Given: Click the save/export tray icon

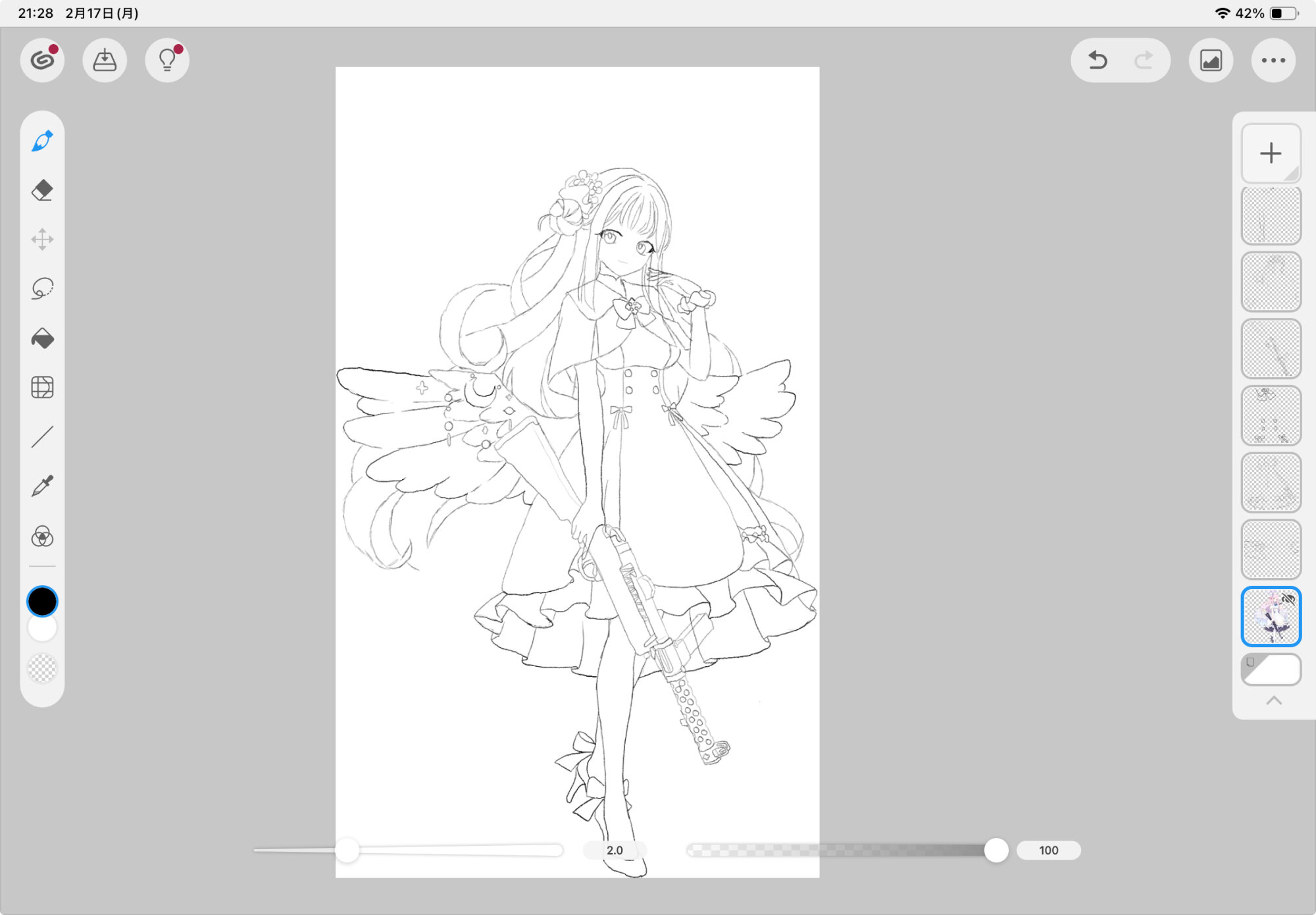Looking at the screenshot, I should point(105,61).
